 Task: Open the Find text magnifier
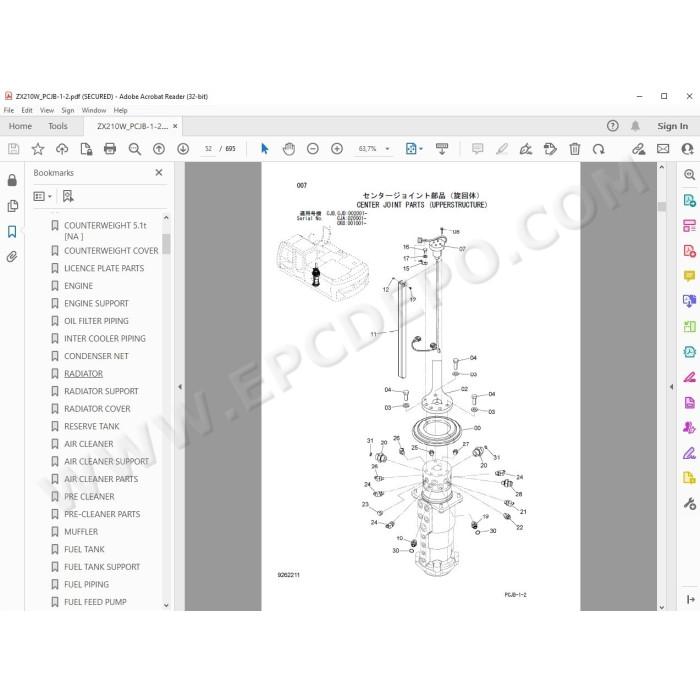coord(134,149)
